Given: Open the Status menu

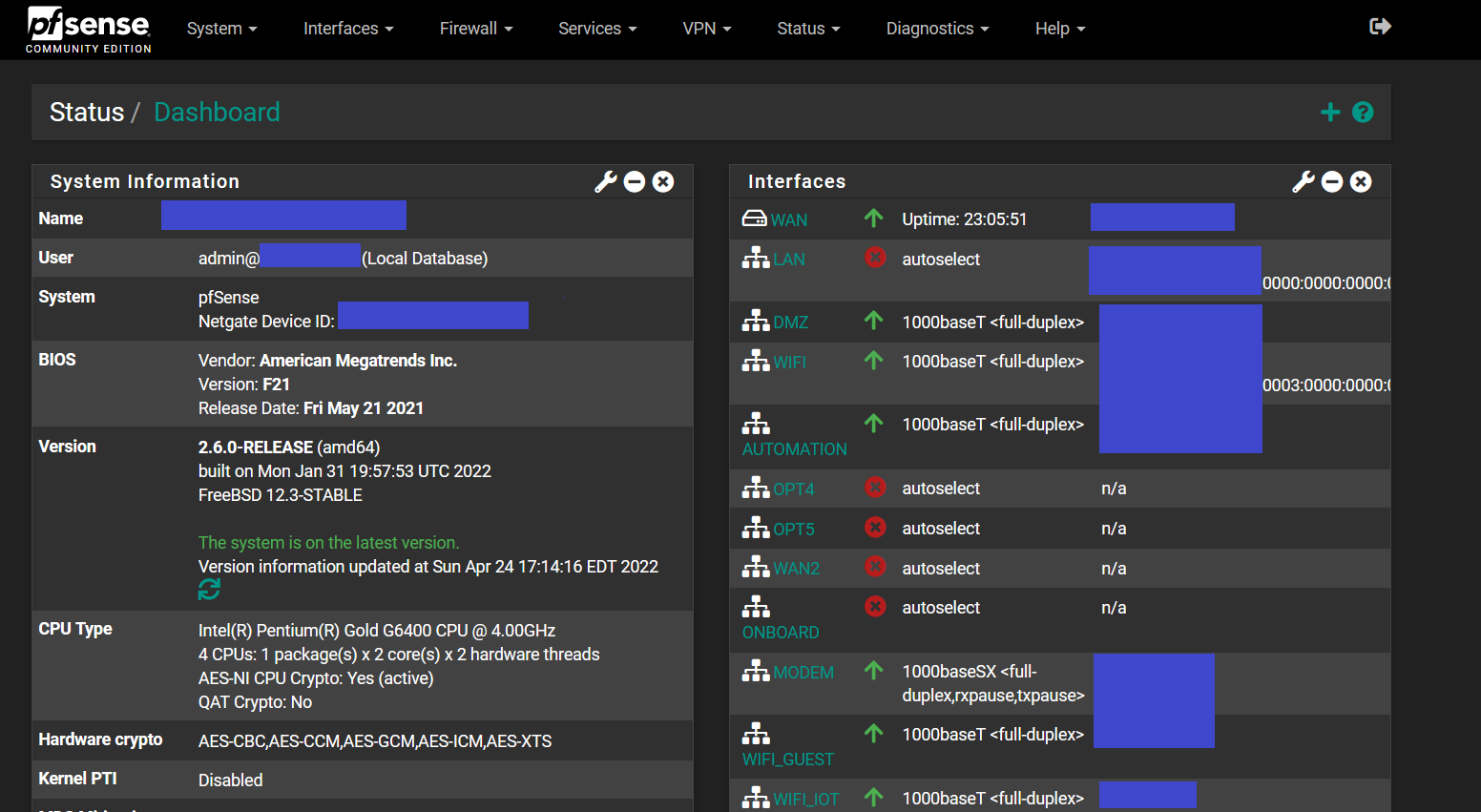Looking at the screenshot, I should (x=808, y=29).
